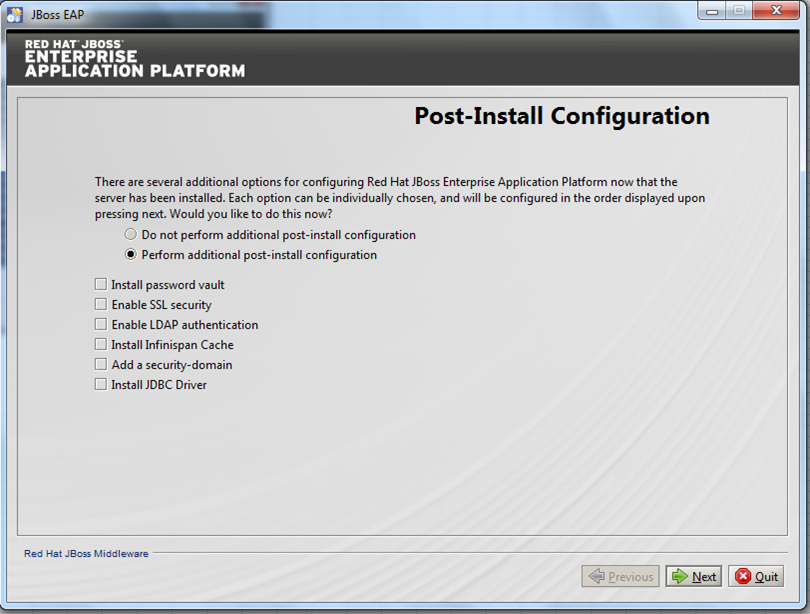Check Install JDBC Driver box

point(101,385)
